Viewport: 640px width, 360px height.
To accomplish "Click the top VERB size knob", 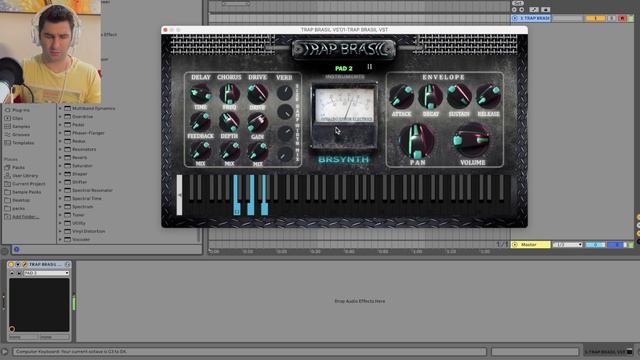I will coord(284,93).
